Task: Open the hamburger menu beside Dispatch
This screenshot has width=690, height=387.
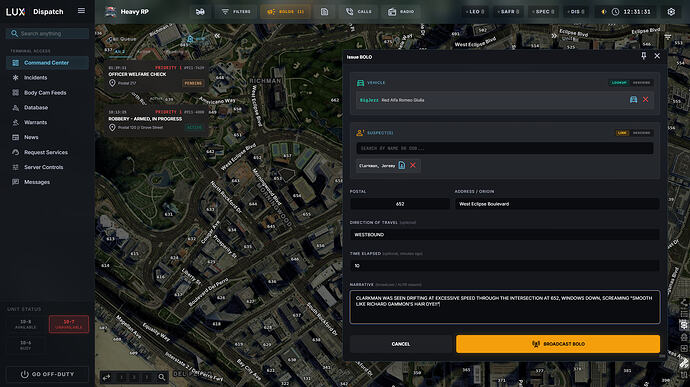Action: click(81, 11)
